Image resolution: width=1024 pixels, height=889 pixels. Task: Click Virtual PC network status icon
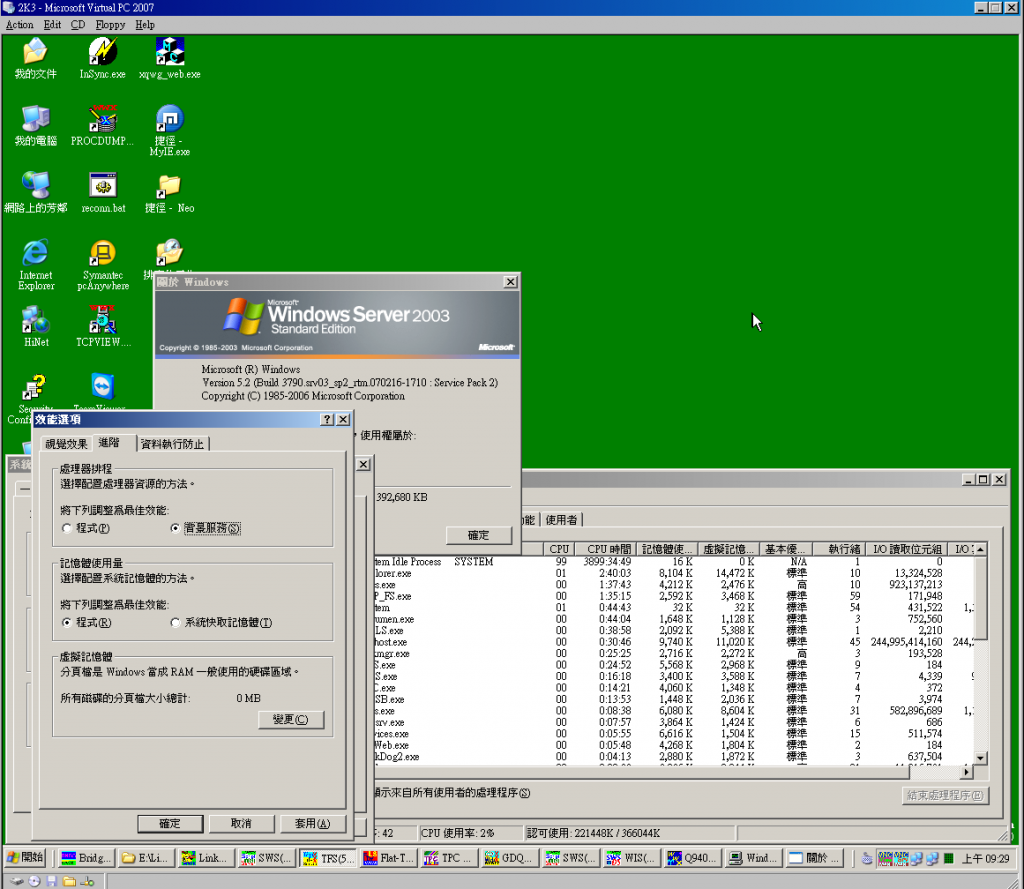[87, 881]
